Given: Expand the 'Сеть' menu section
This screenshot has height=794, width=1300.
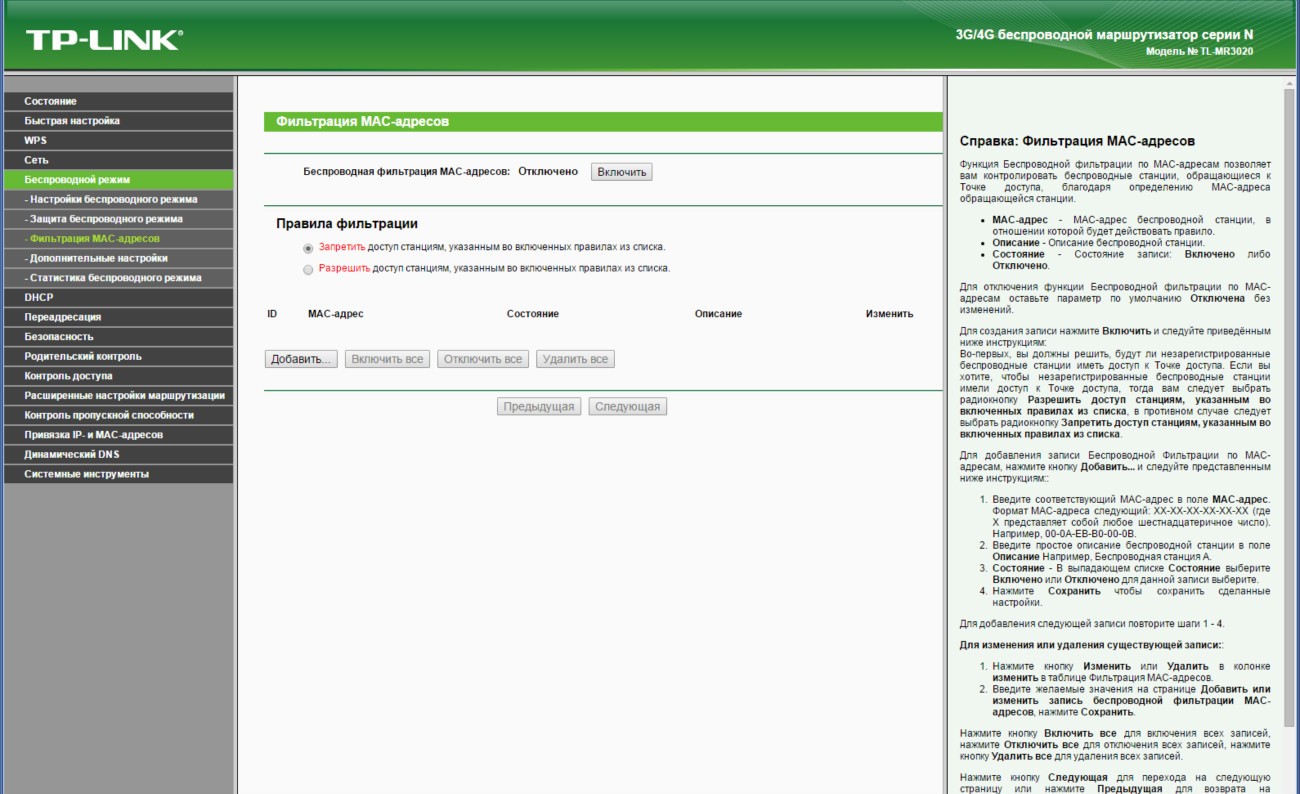Looking at the screenshot, I should [x=36, y=160].
